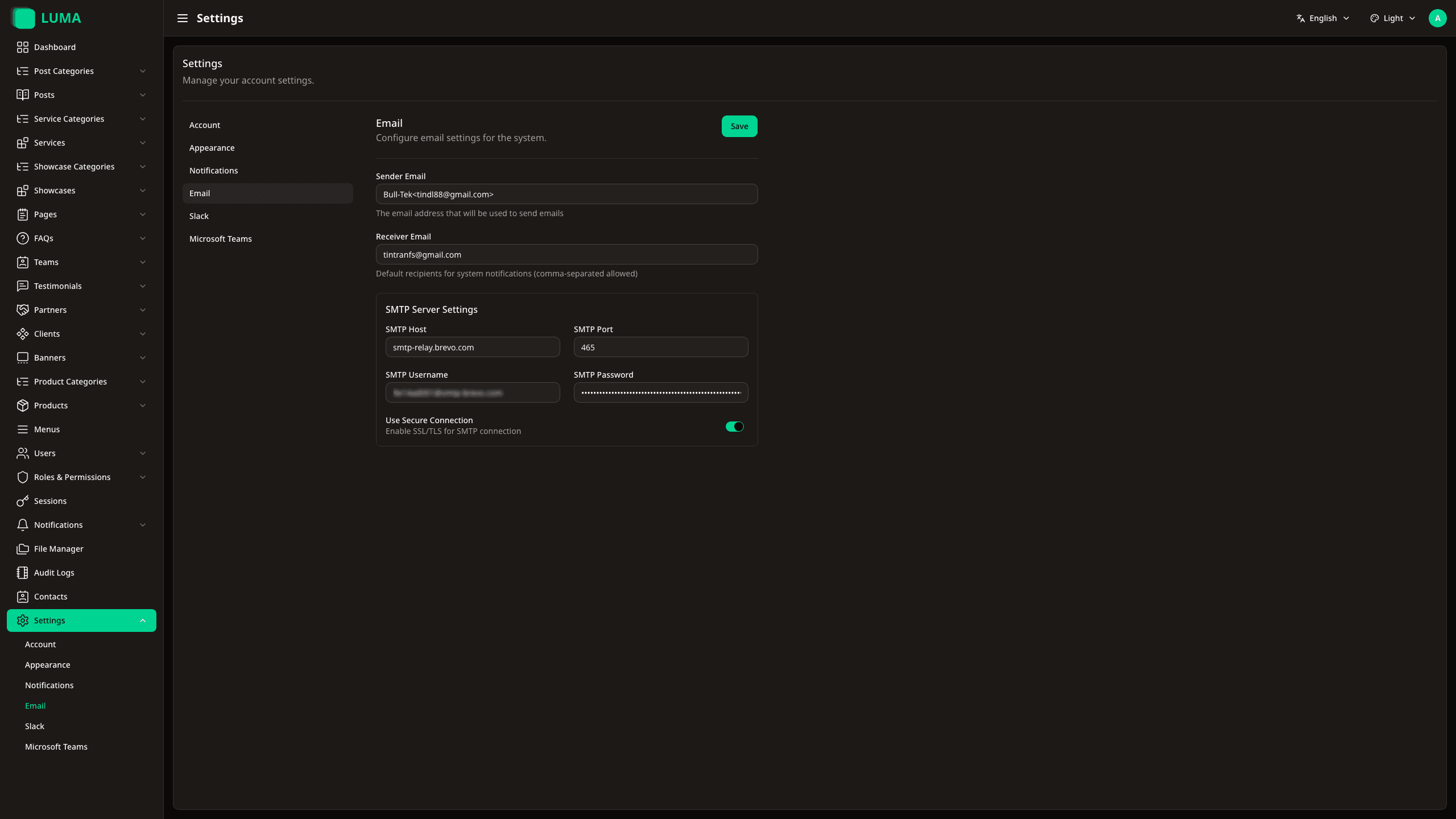Expand the Services chevron
1456x819 pixels.
143,143
